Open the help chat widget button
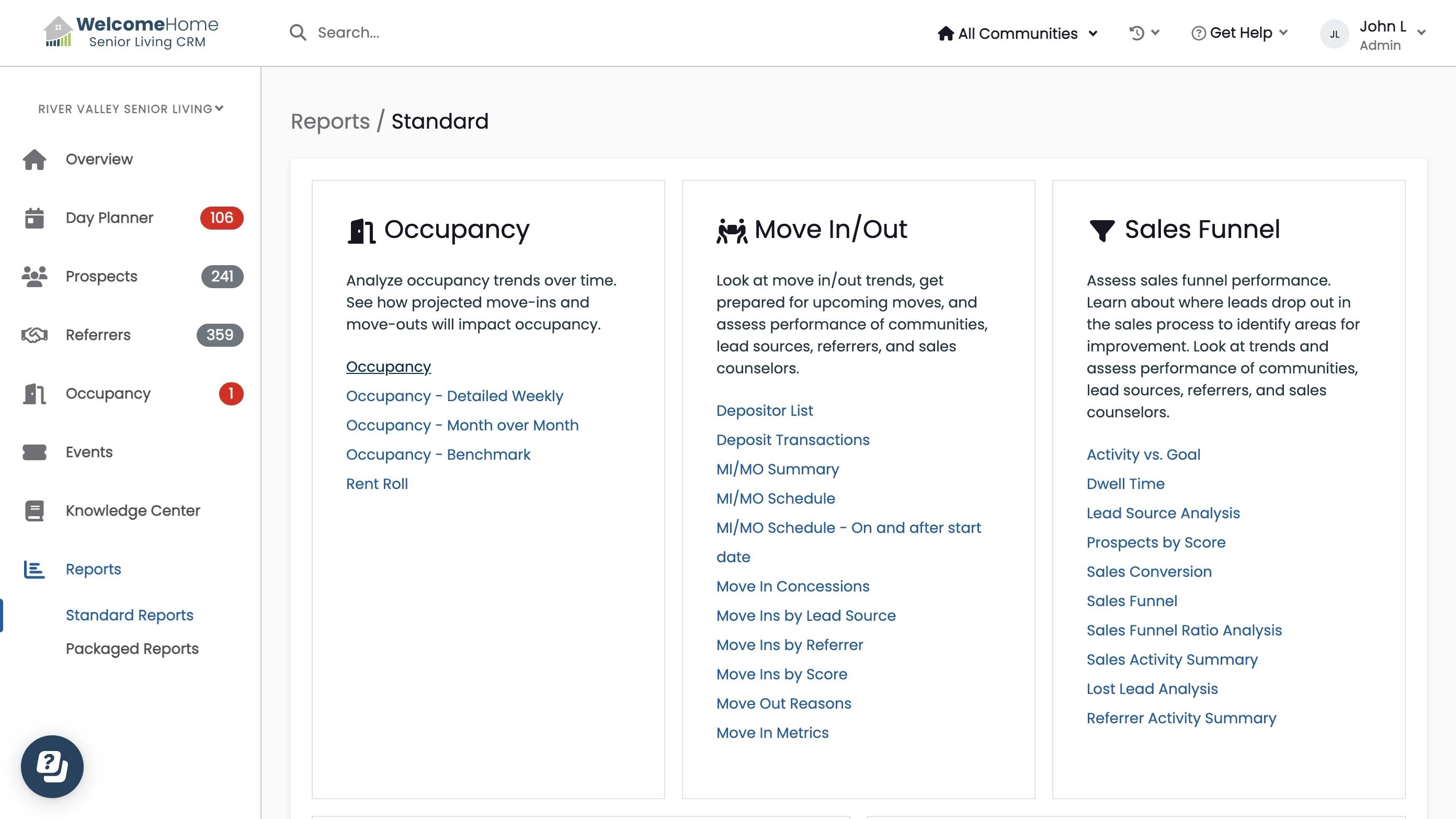This screenshot has height=819, width=1456. click(x=52, y=766)
